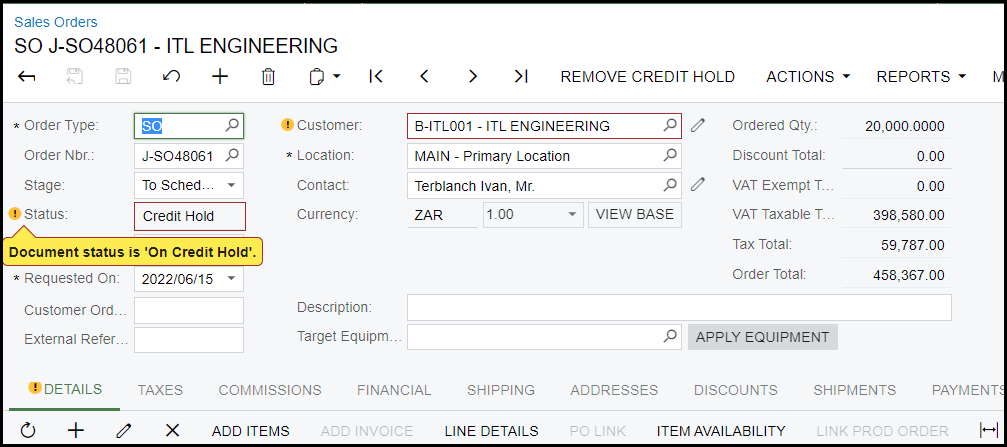
Task: Open the clipboard dropdown menu
Action: pos(325,77)
